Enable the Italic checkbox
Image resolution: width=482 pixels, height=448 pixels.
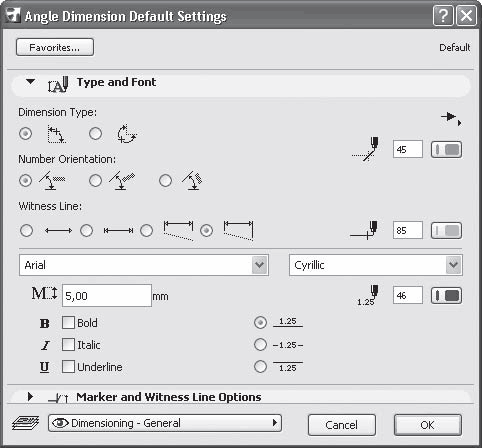pyautogui.click(x=68, y=345)
